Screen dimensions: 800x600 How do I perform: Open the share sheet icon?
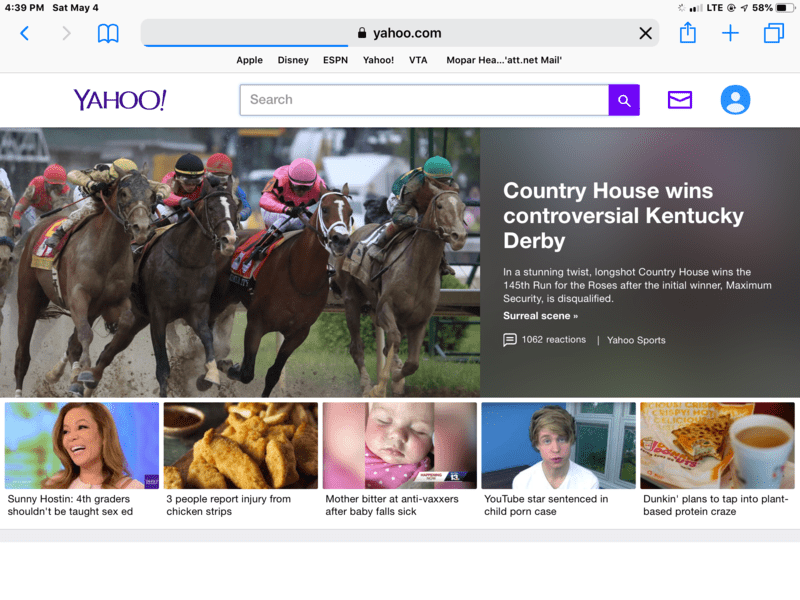[x=688, y=33]
